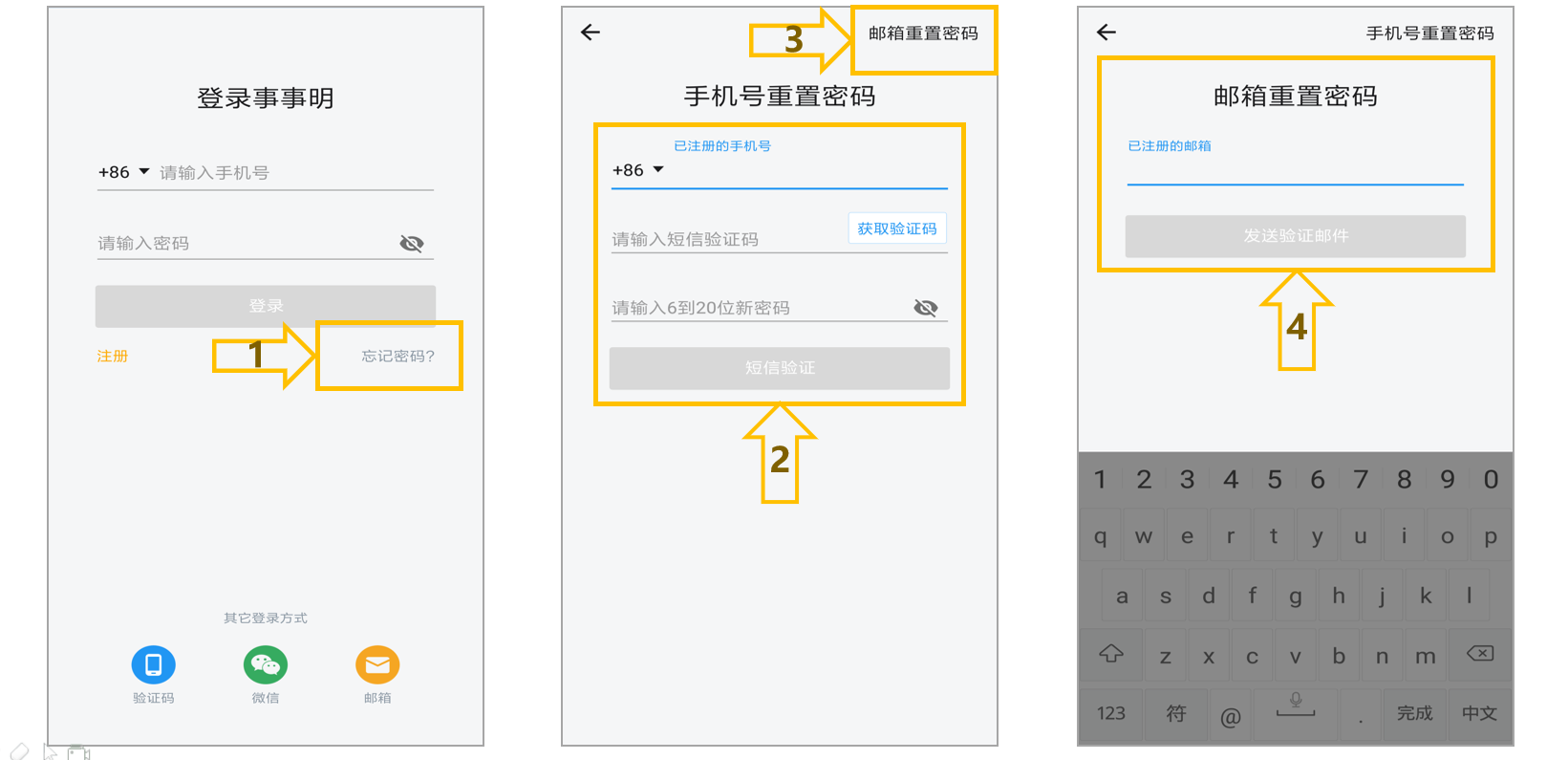
Task: Open the orange 注册 link
Action: tap(112, 356)
